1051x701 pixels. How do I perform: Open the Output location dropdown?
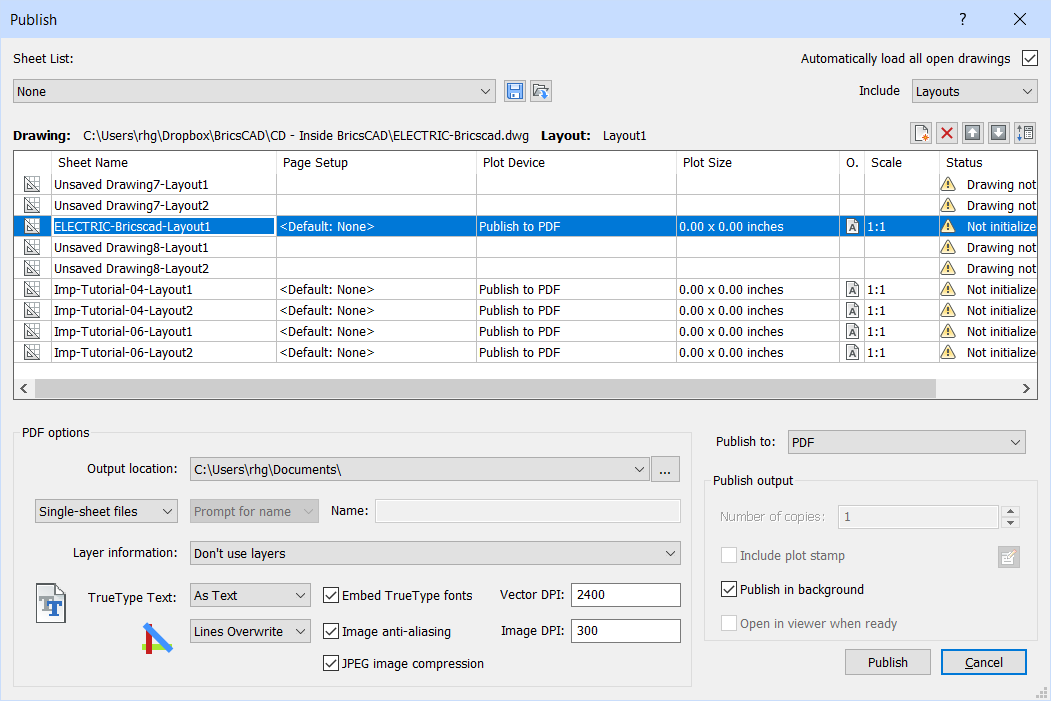pyautogui.click(x=420, y=469)
